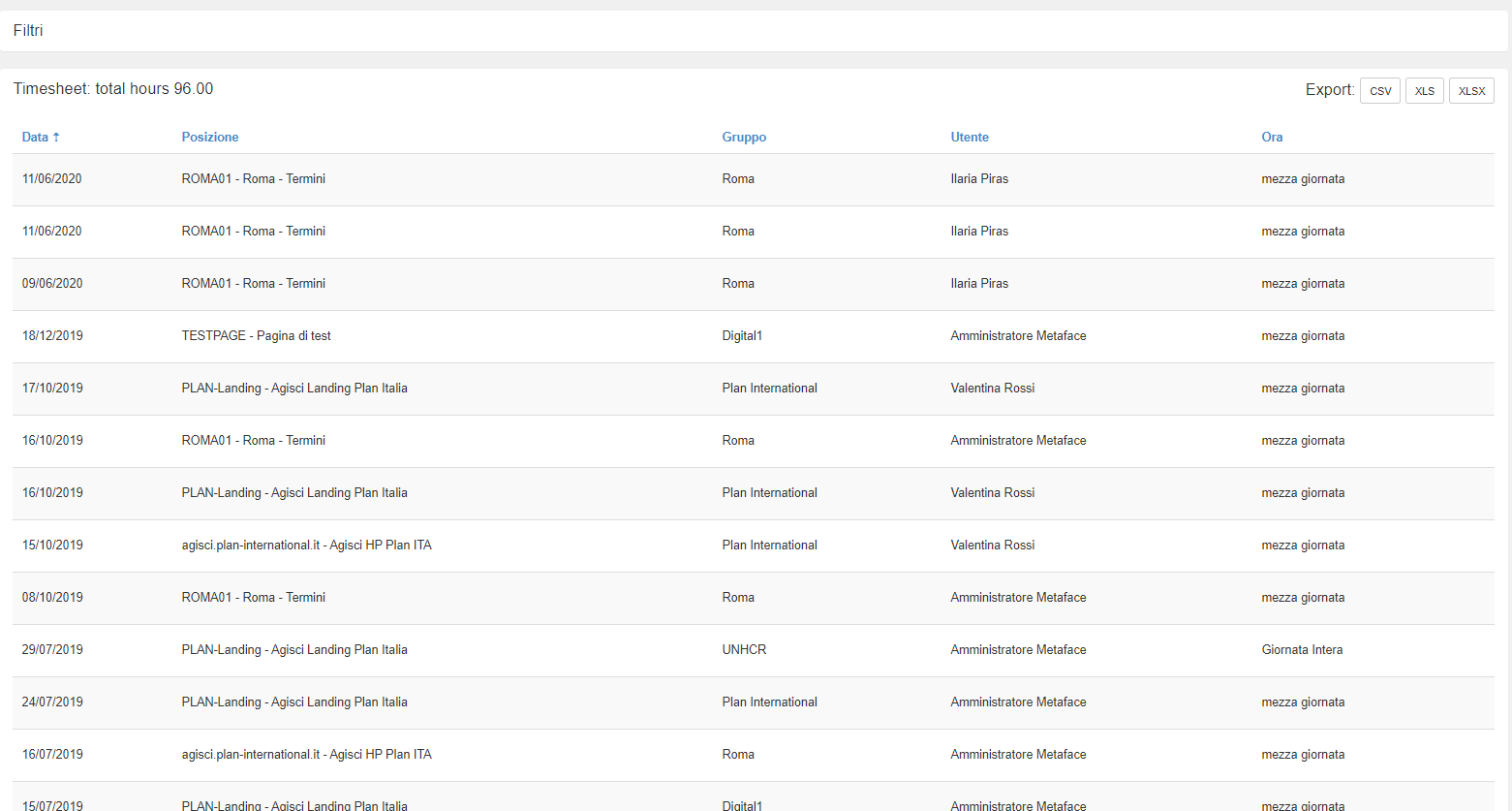
Task: Export timesheet as XLS
Action: (1424, 91)
